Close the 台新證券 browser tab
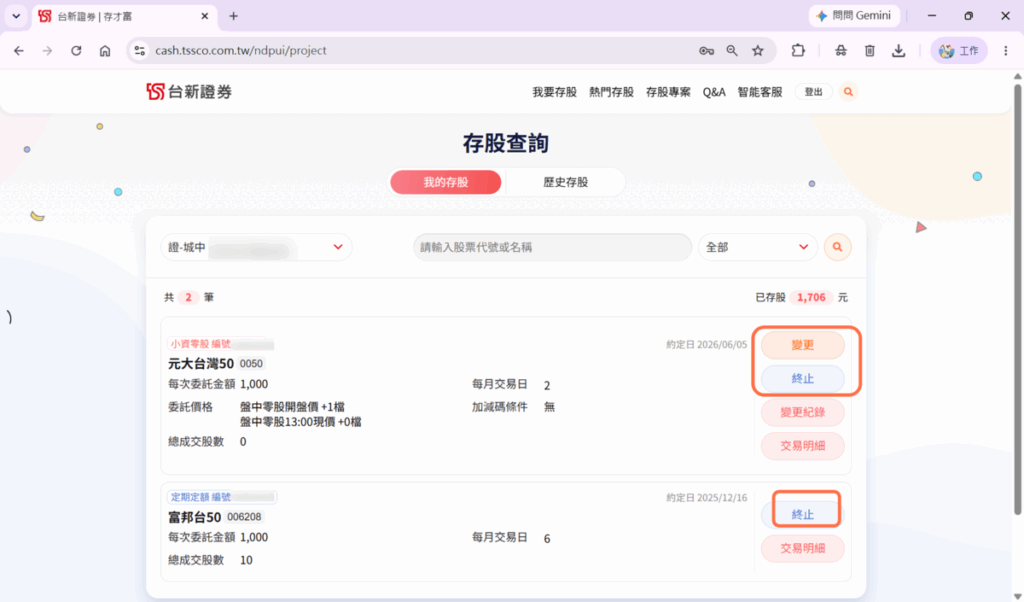 pos(204,16)
